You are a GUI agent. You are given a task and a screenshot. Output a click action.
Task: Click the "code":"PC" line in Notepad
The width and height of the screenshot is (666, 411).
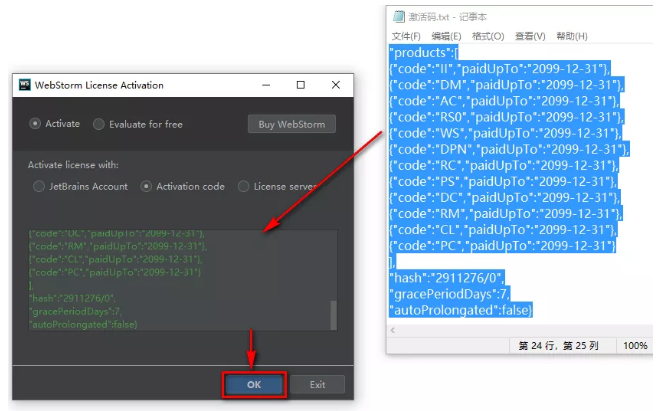point(502,246)
